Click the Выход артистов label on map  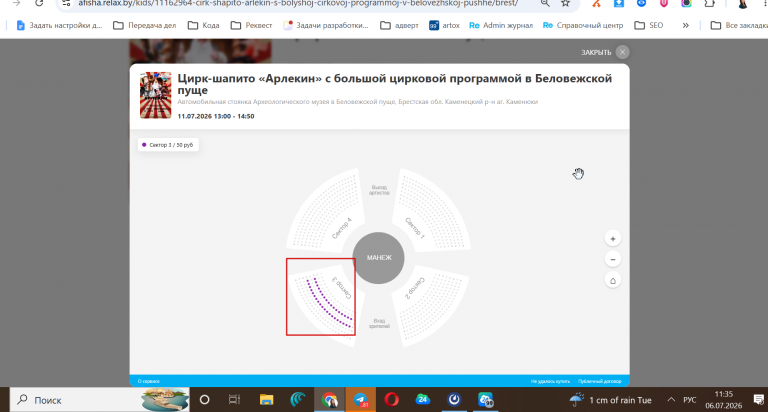(x=379, y=190)
